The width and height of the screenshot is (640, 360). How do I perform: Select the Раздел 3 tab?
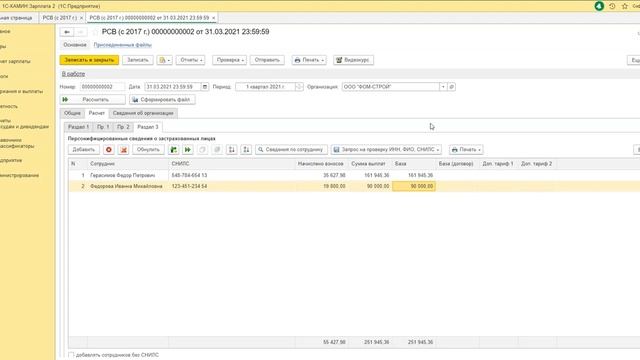coord(148,127)
